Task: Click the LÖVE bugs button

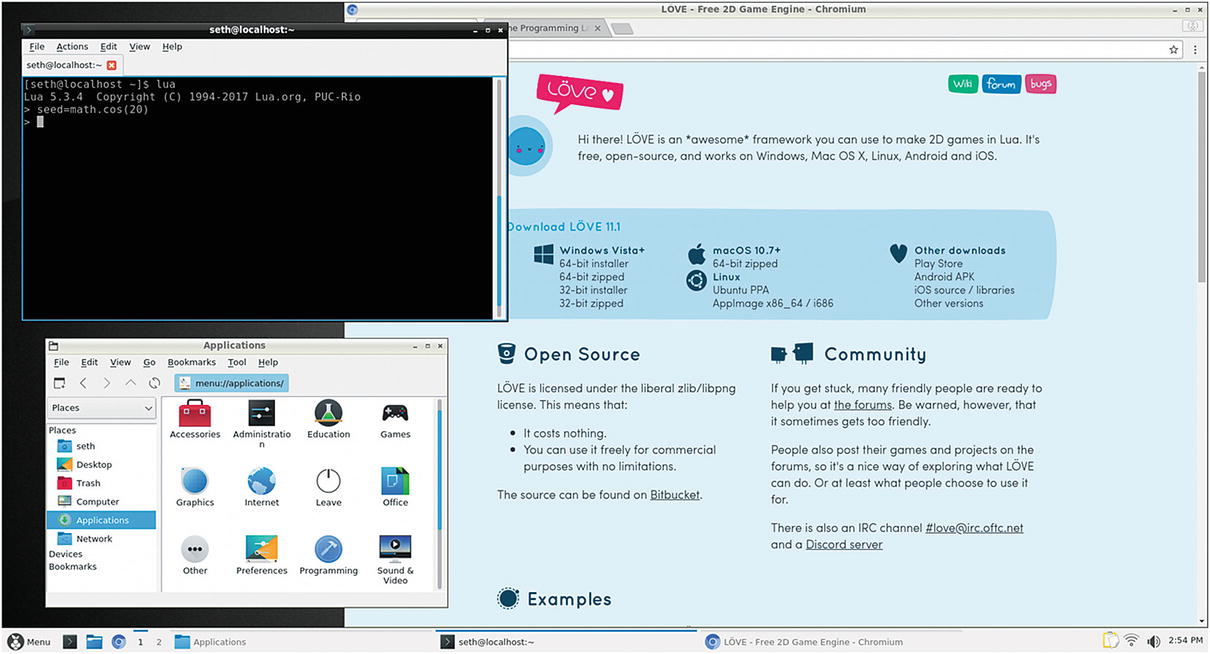Action: (x=1041, y=84)
